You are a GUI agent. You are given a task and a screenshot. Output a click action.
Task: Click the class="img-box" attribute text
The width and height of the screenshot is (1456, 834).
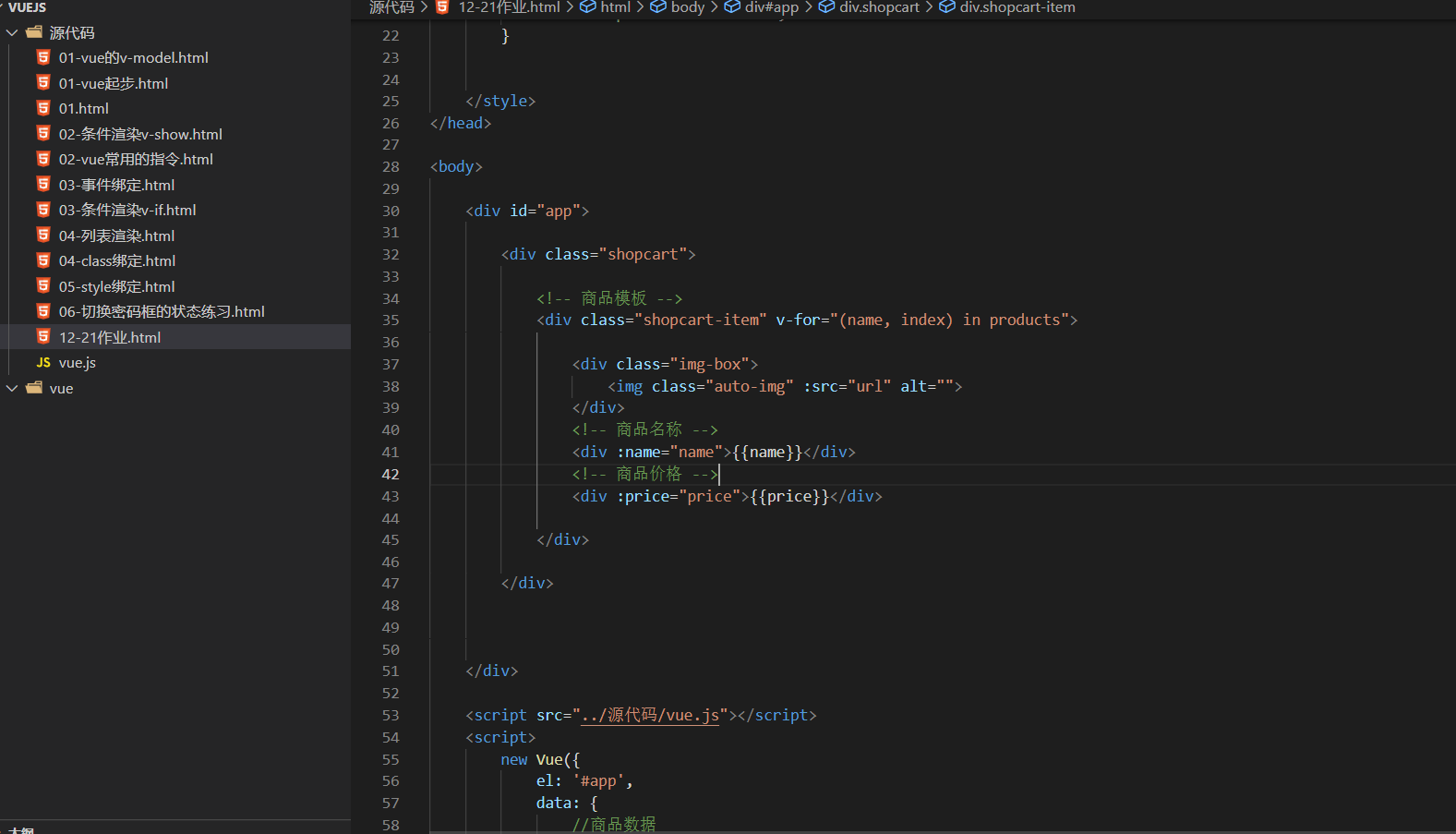tap(683, 364)
